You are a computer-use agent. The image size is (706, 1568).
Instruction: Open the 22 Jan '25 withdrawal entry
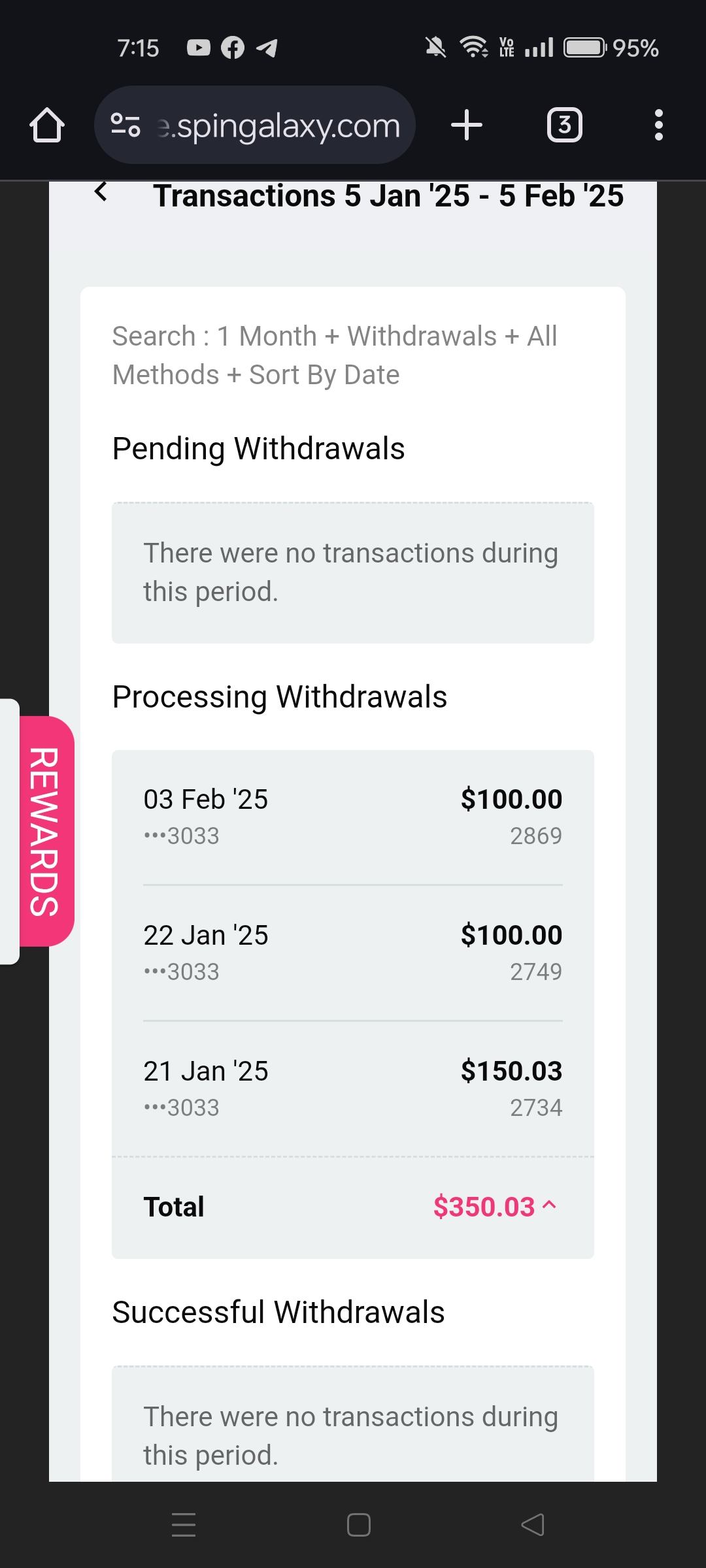(x=352, y=953)
